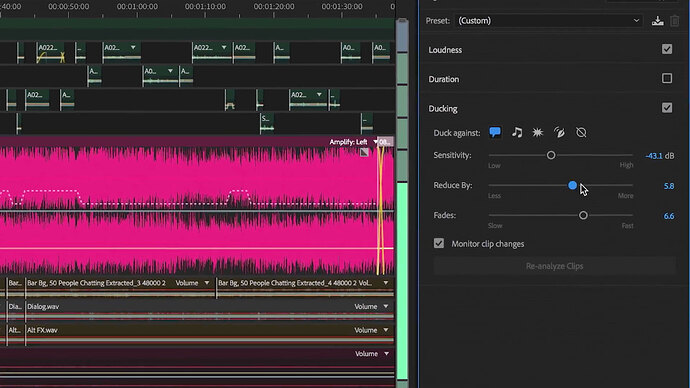Click the 00:00:50:00 mark on time ruler

pos(69,7)
